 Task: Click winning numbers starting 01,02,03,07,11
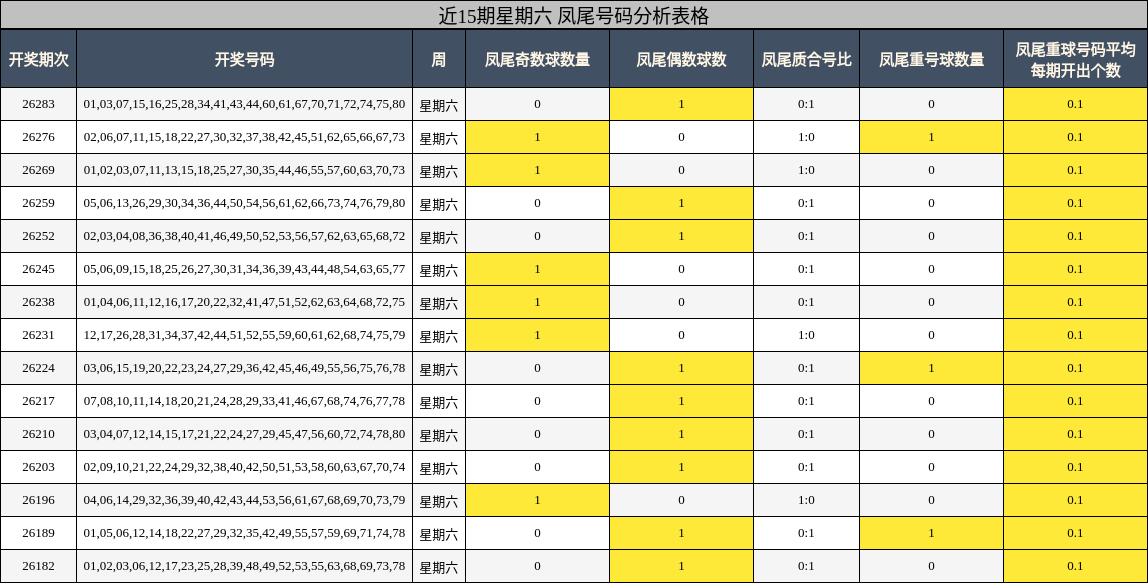point(244,170)
